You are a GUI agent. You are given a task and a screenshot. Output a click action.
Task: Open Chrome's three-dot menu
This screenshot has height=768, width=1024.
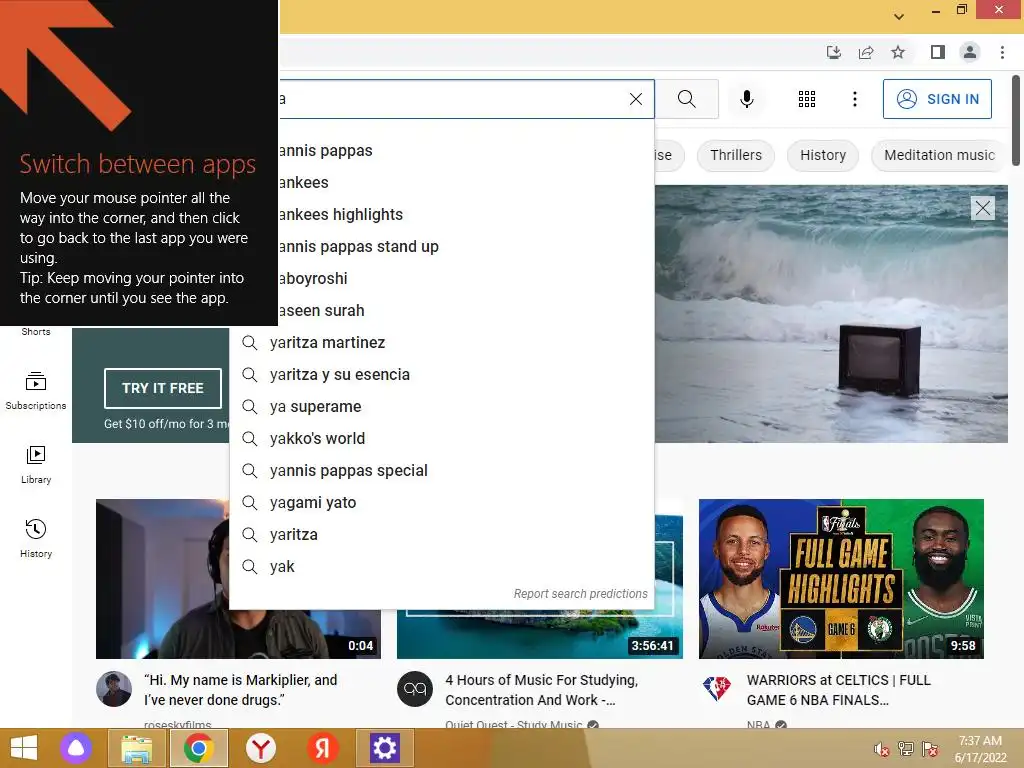click(1002, 52)
